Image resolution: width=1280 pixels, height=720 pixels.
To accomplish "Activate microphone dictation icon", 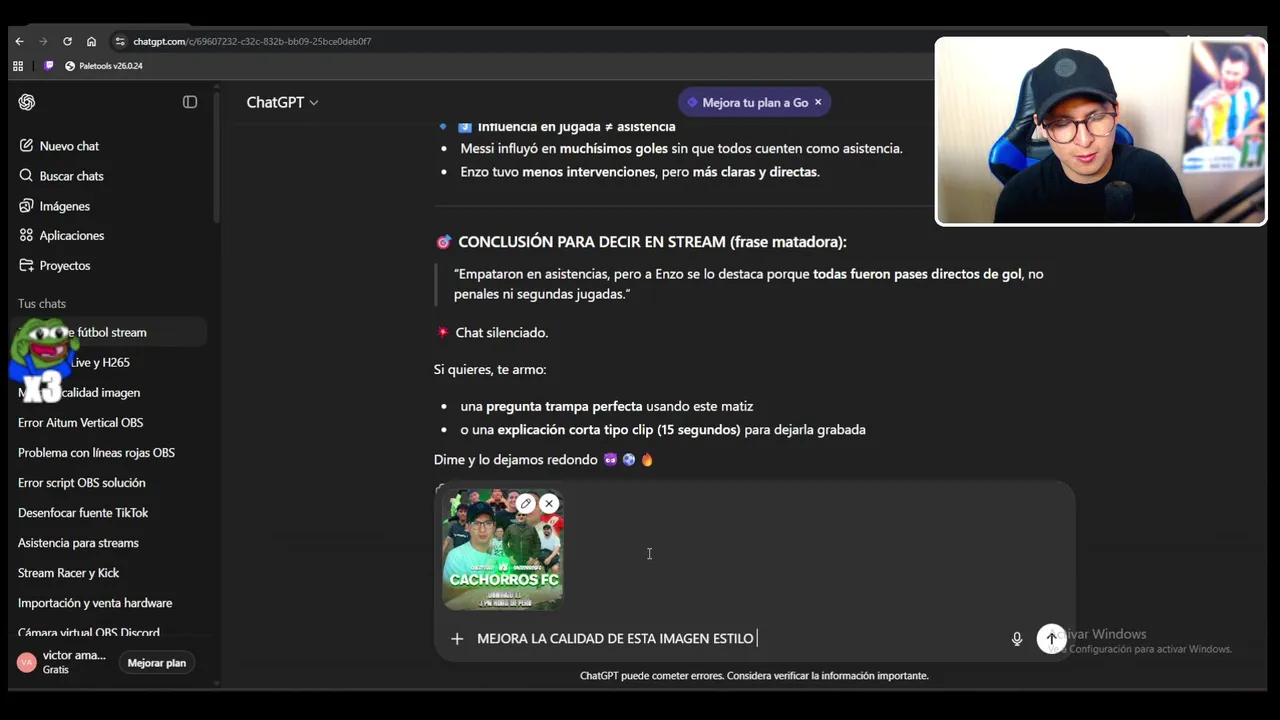I will [x=1017, y=638].
